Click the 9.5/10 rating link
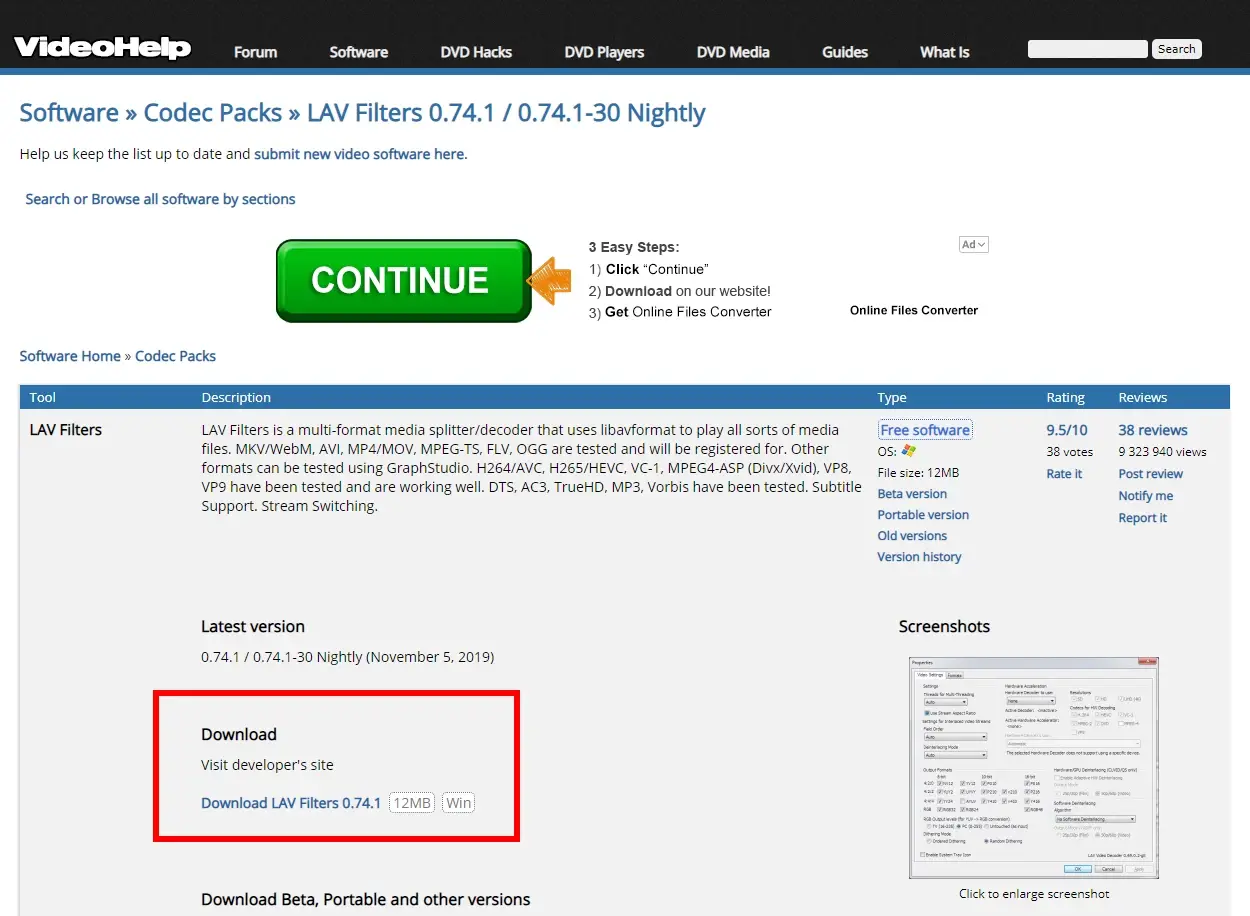Image resolution: width=1250 pixels, height=916 pixels. [1067, 430]
